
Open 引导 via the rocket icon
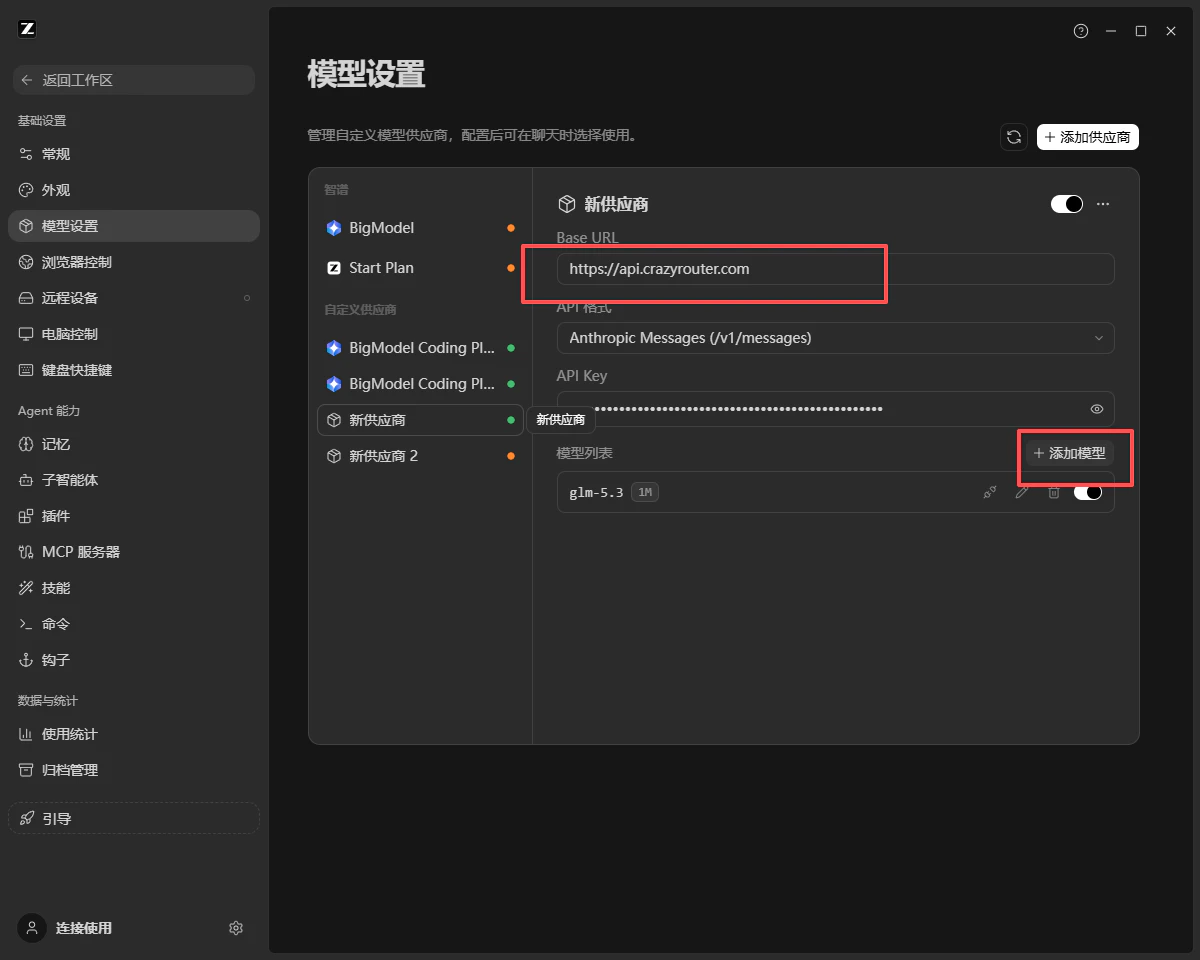point(27,818)
